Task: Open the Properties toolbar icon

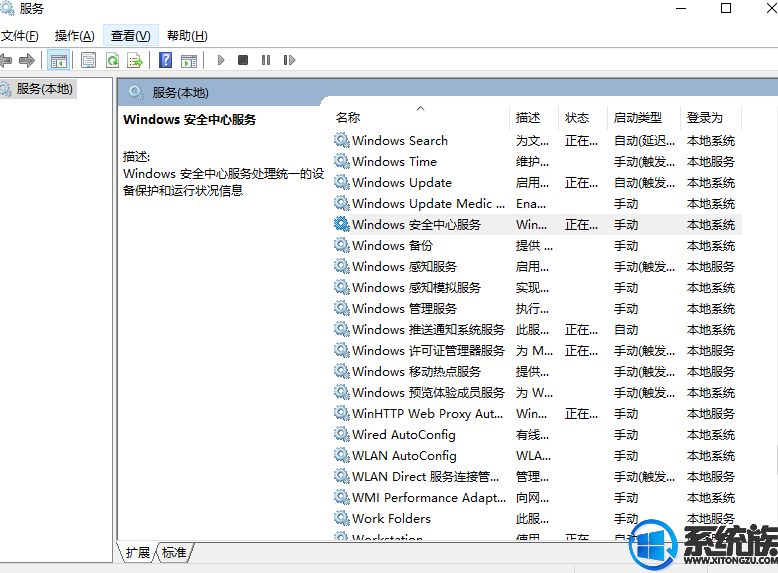Action: coord(88,61)
